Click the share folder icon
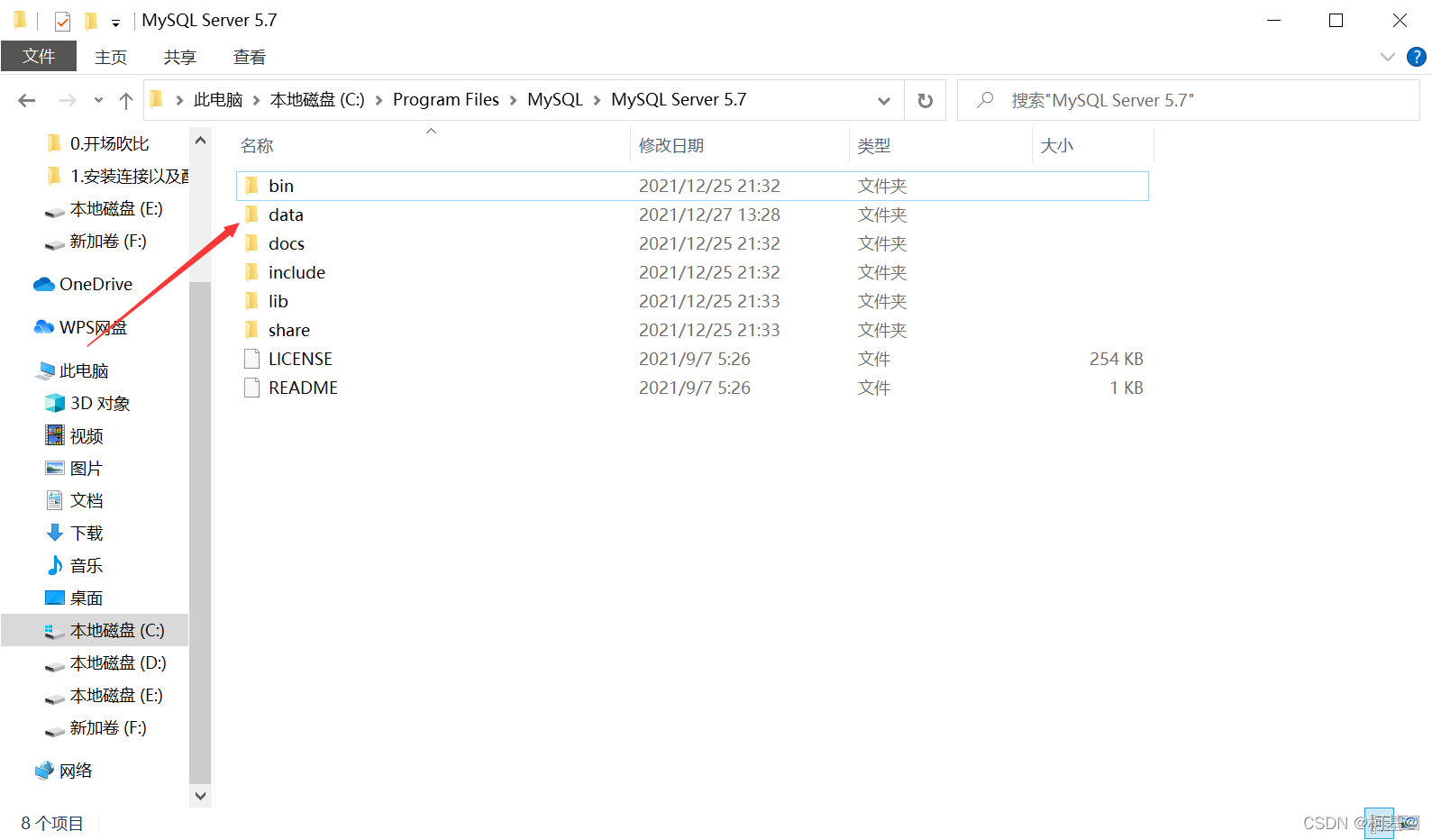1432x840 pixels. [x=251, y=330]
